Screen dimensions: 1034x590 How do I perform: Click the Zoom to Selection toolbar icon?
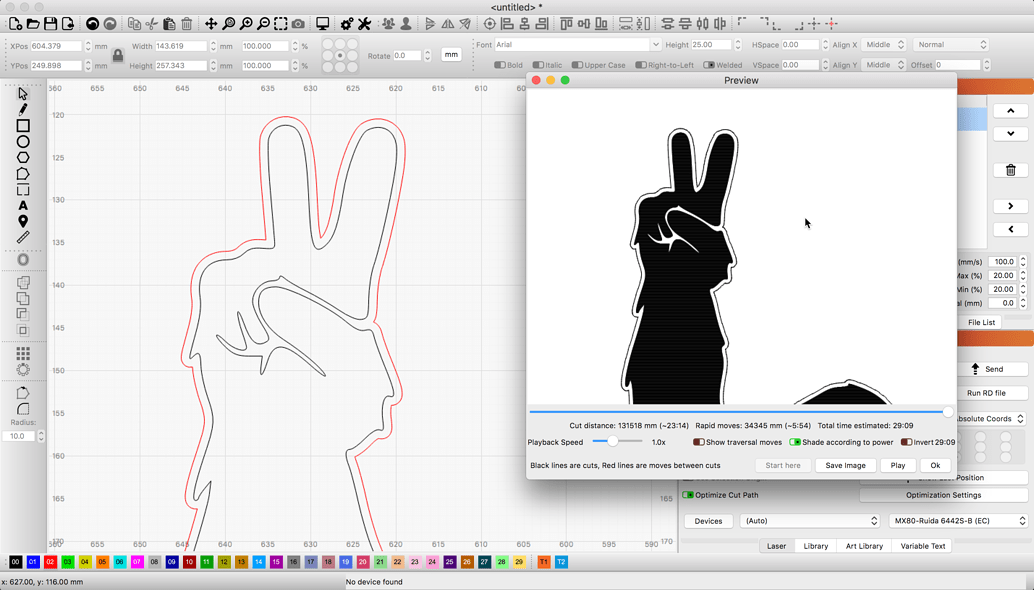pyautogui.click(x=282, y=22)
